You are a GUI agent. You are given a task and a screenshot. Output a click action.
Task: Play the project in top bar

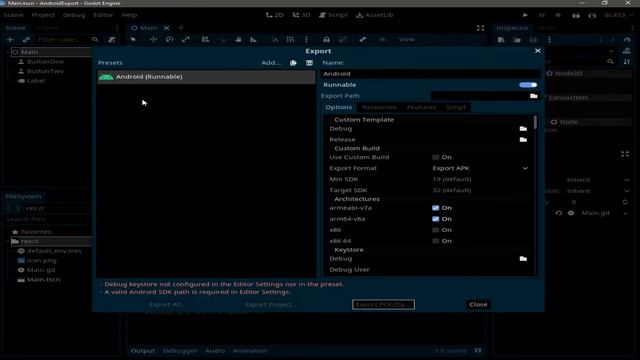[525, 15]
